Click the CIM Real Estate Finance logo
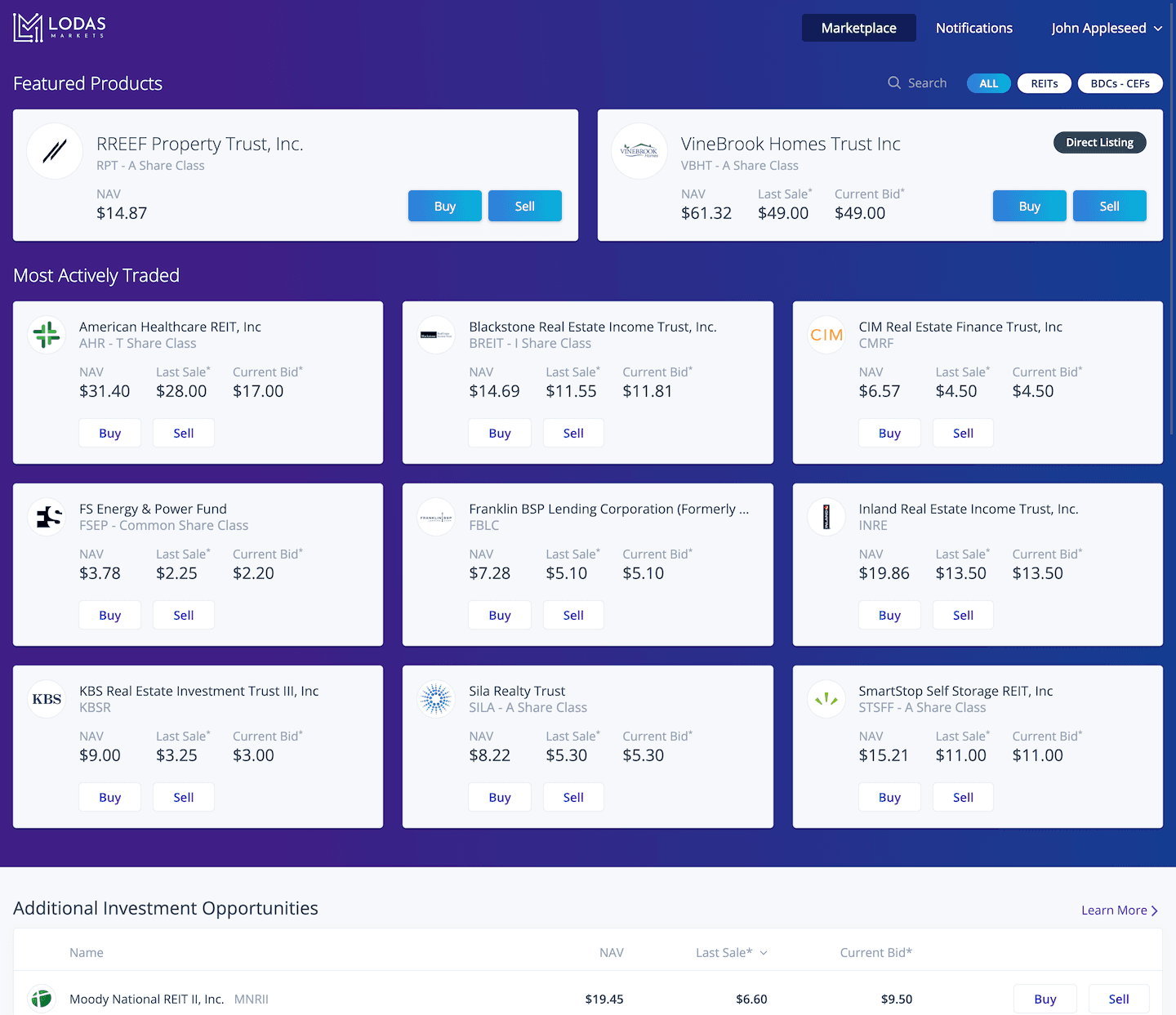This screenshot has height=1015, width=1176. (x=826, y=335)
